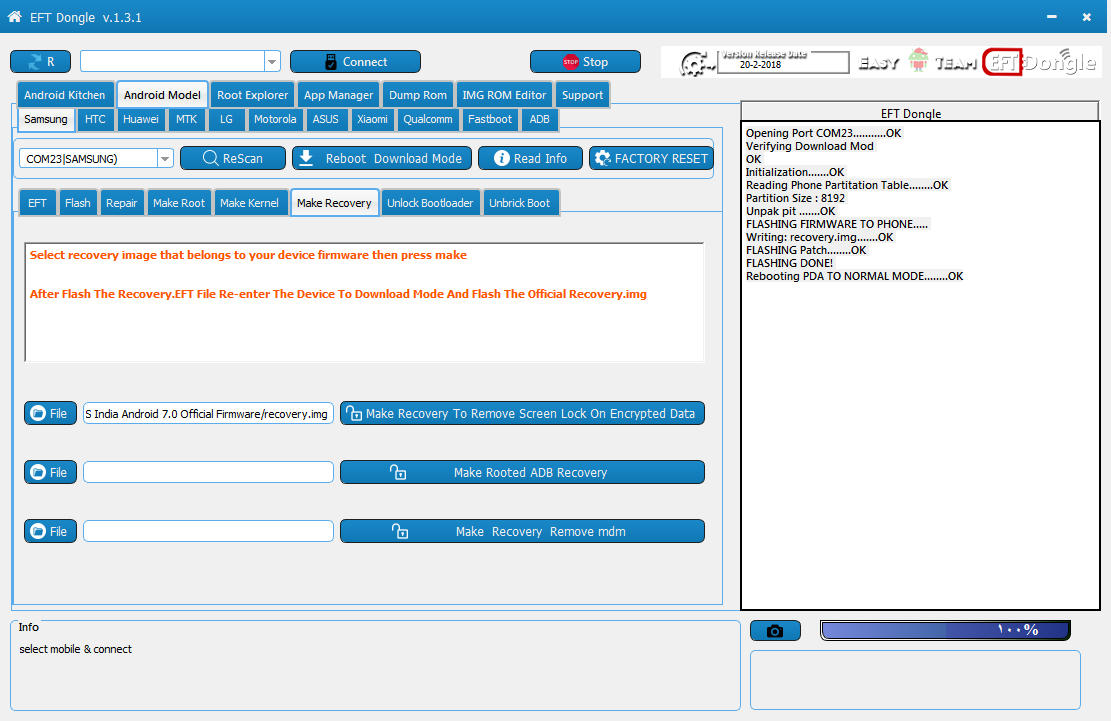Click the FLASHING DONE! log line

pyautogui.click(x=789, y=263)
